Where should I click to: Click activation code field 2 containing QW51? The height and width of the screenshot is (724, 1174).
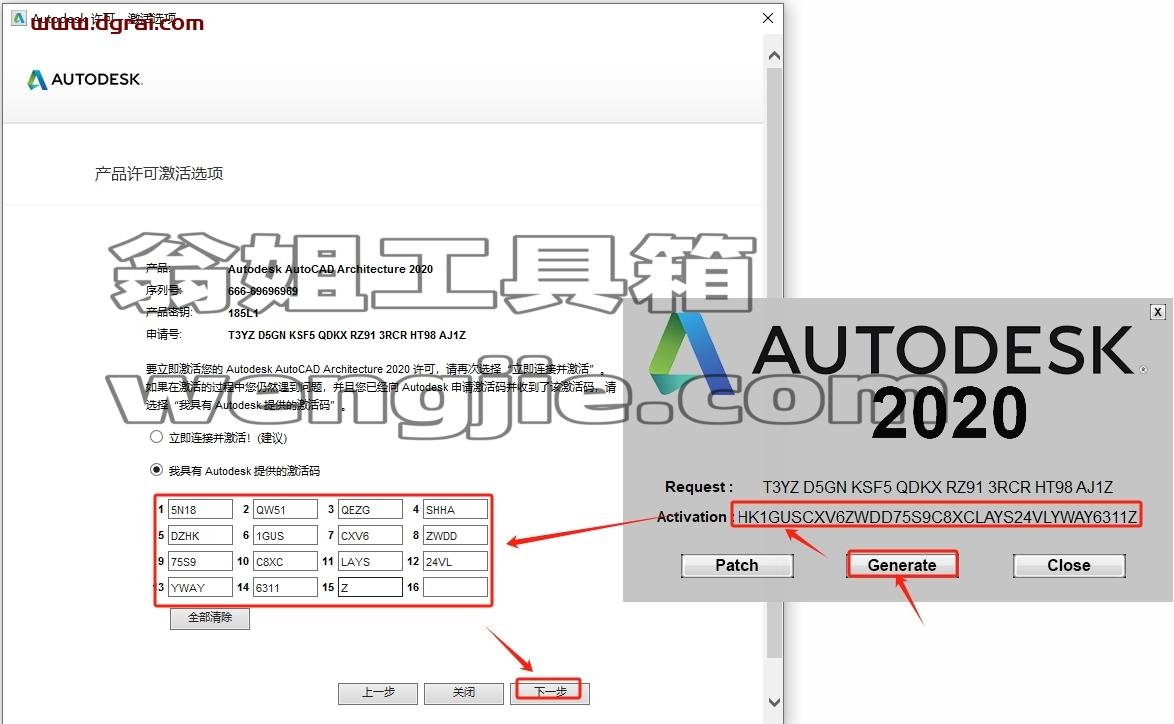285,510
